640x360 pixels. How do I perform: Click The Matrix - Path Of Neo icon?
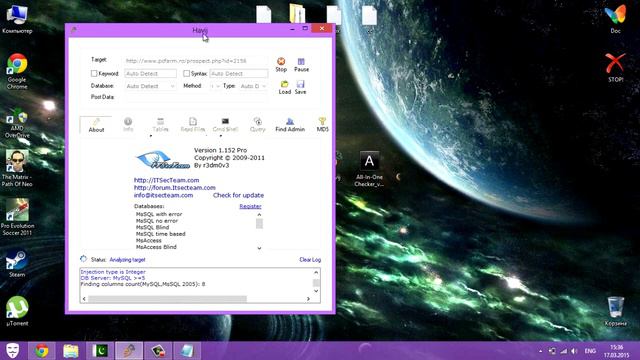point(17,168)
